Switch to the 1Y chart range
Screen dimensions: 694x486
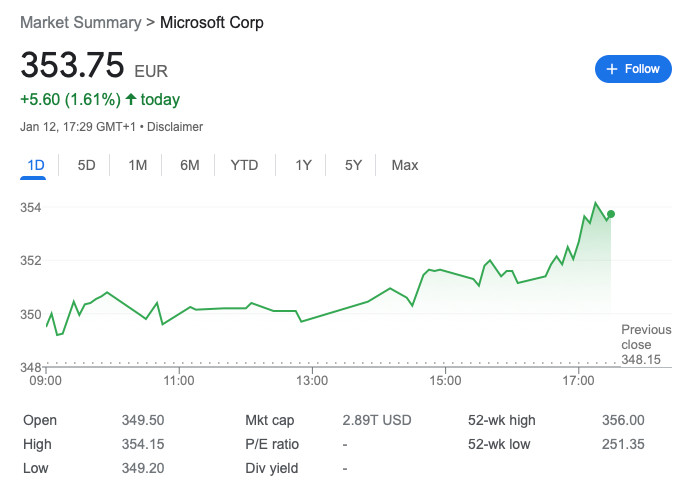[x=303, y=166]
